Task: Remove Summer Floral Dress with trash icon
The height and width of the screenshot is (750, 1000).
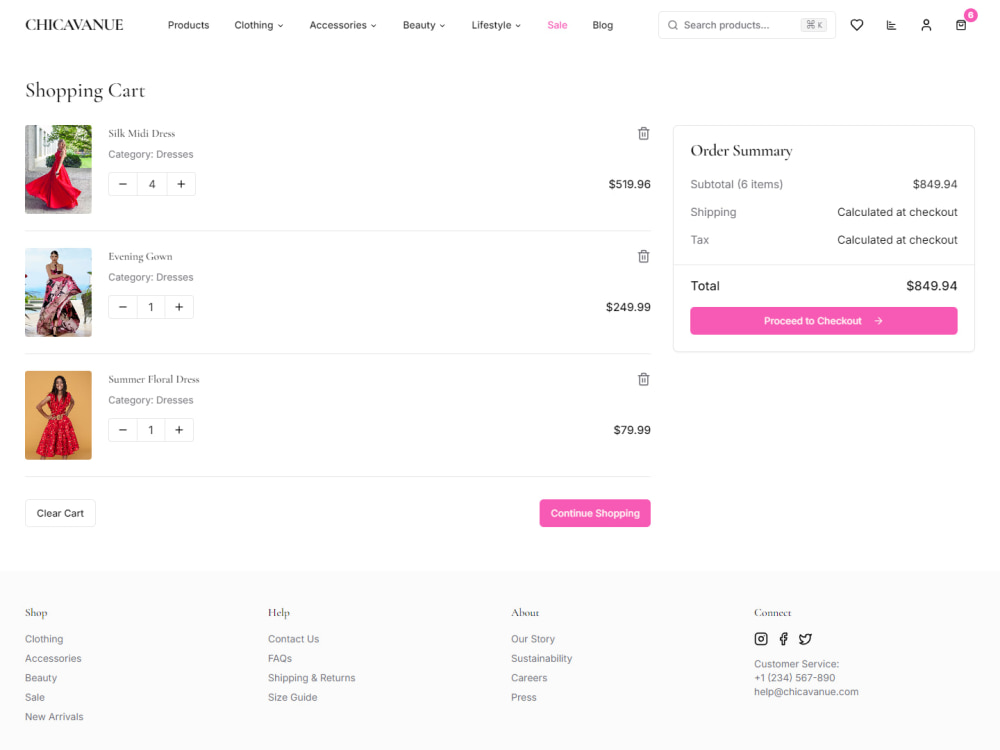Action: pos(643,379)
